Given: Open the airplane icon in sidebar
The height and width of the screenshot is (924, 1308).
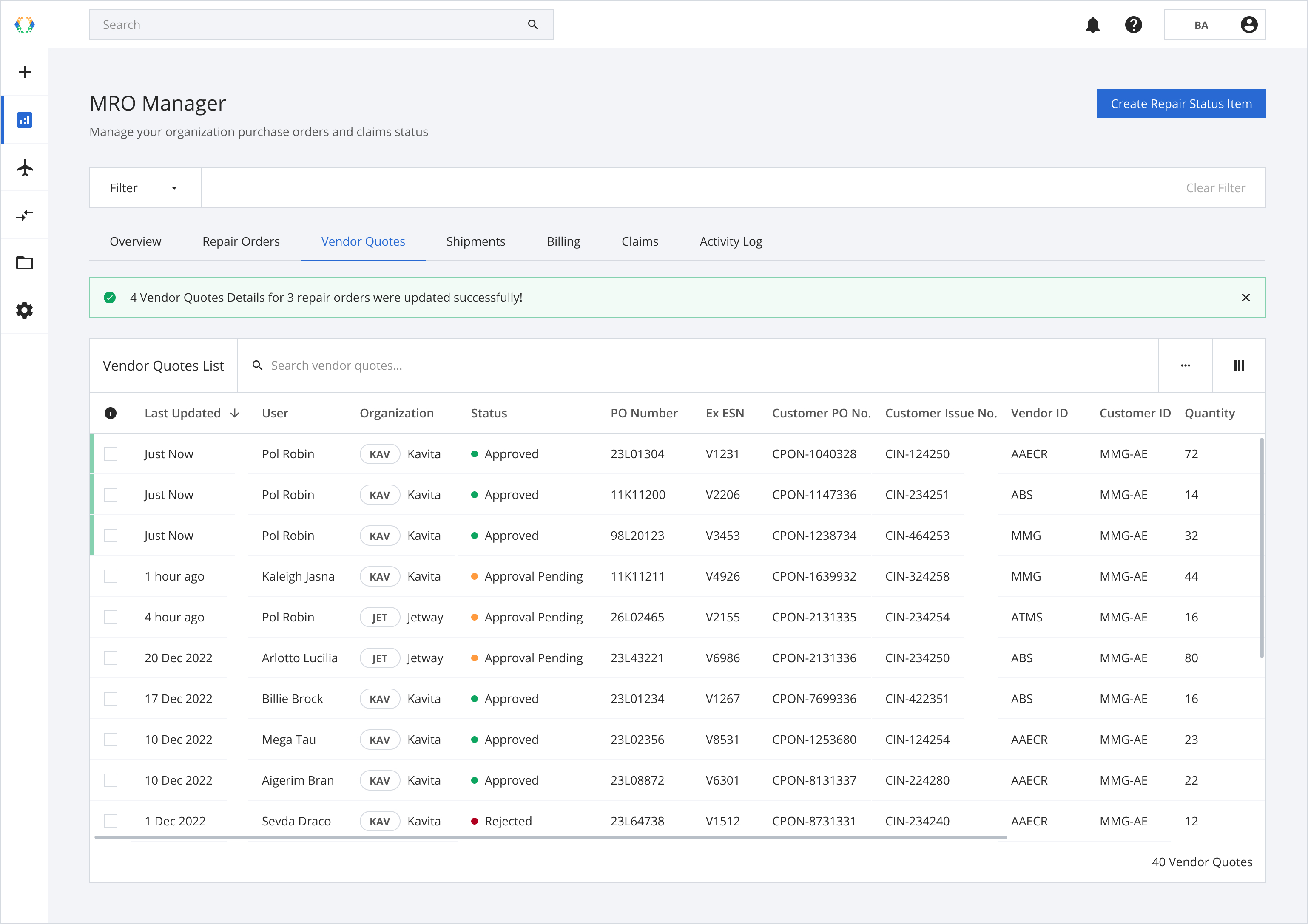Looking at the screenshot, I should (x=25, y=167).
